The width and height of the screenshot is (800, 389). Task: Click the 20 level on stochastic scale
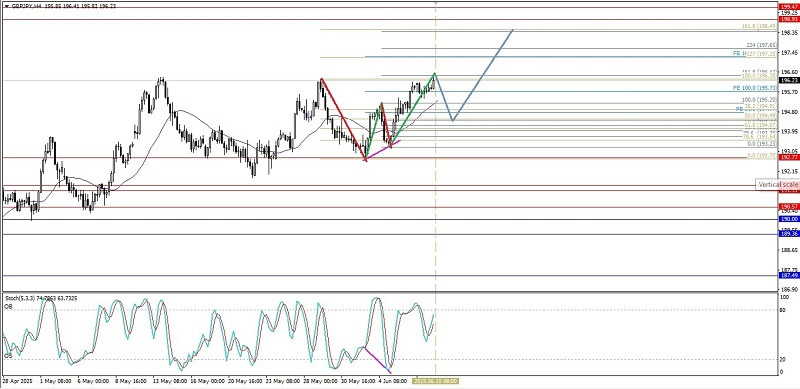(x=782, y=359)
